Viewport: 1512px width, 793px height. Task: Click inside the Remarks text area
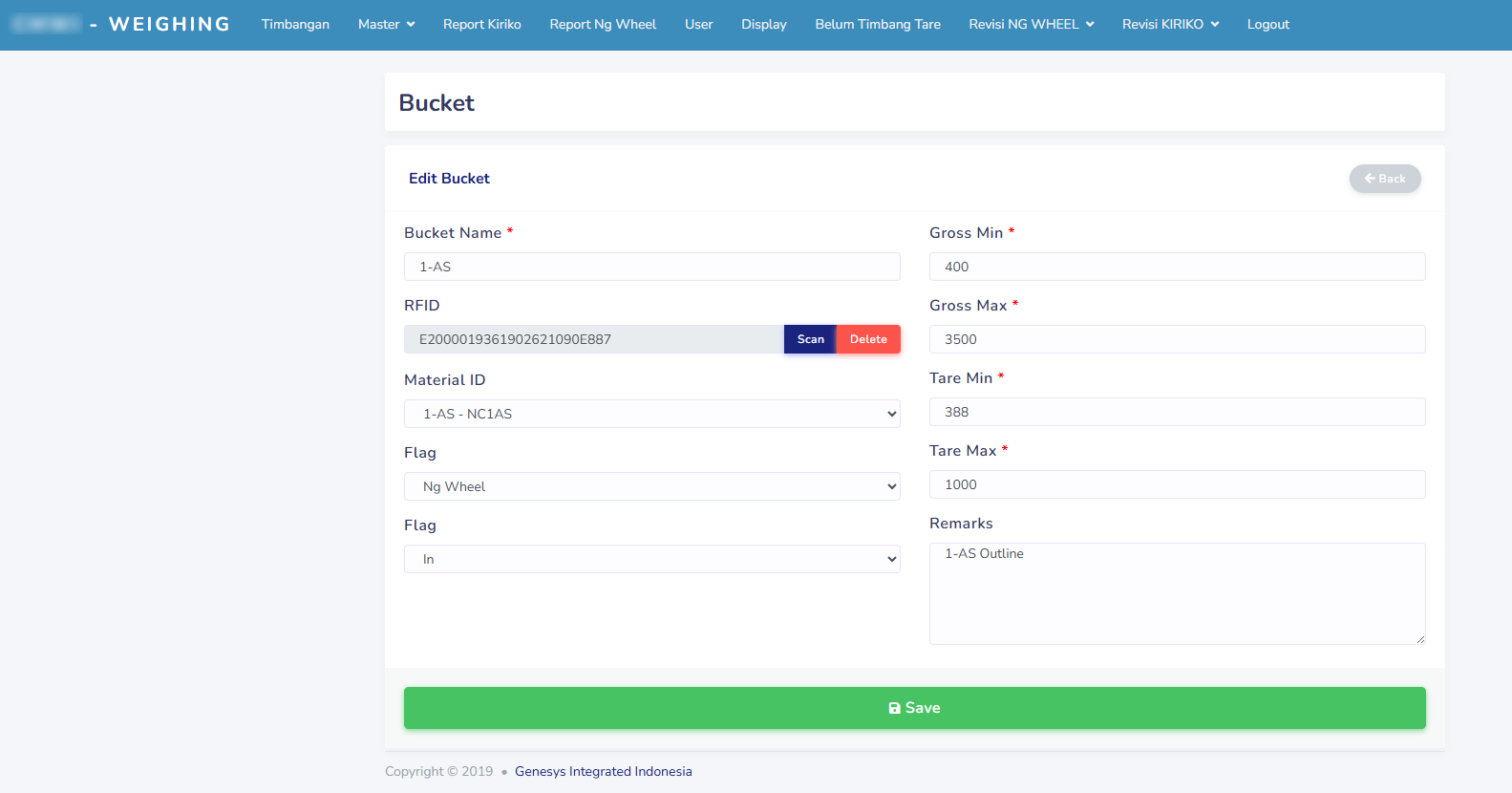click(1178, 593)
